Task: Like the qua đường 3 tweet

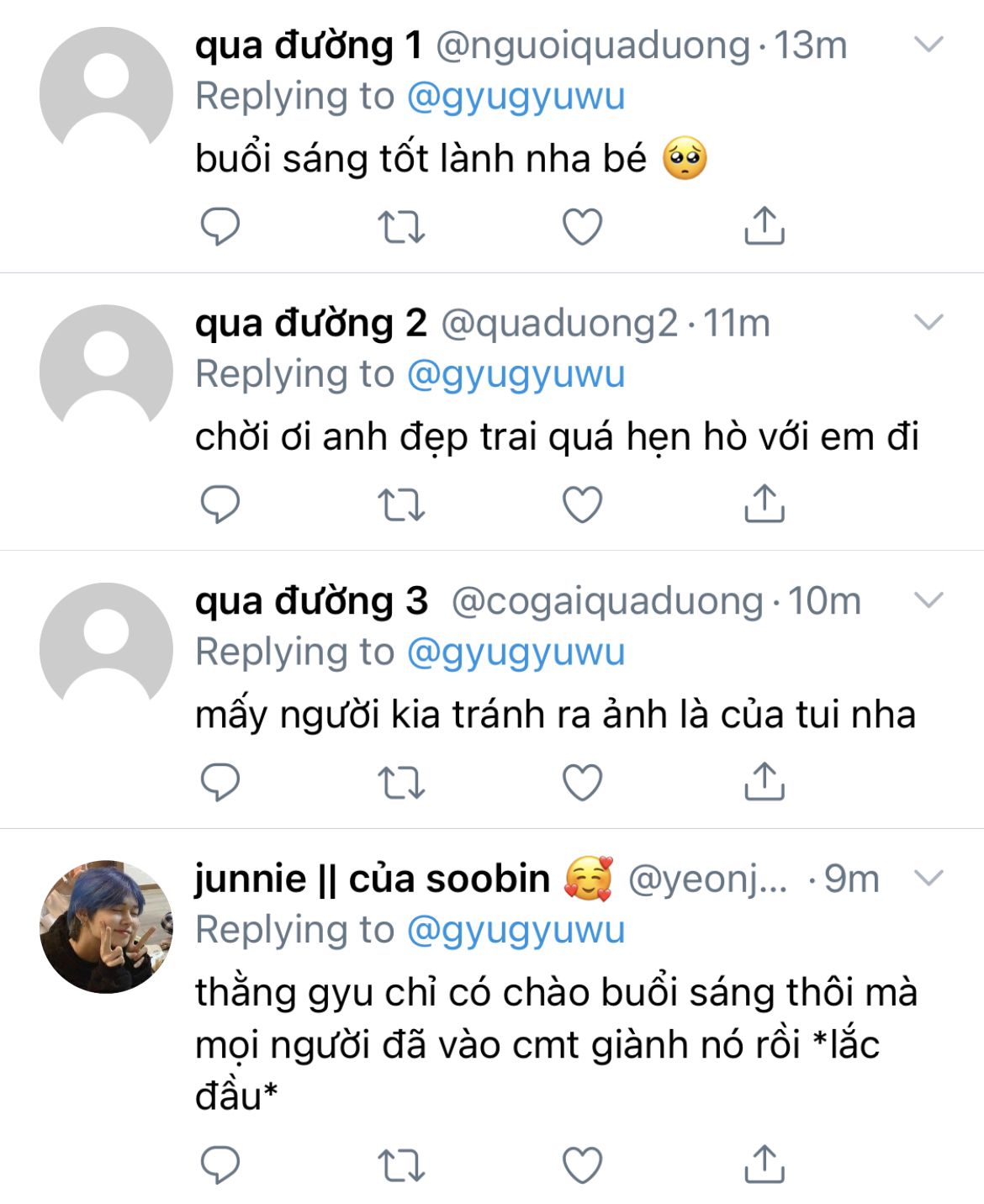Action: pos(582,782)
